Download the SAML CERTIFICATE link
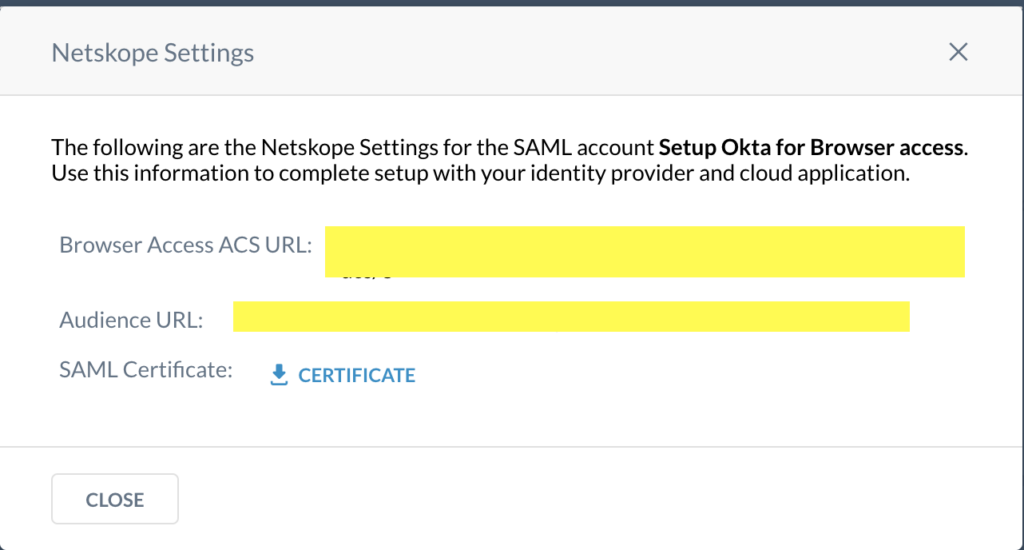This screenshot has height=550, width=1024. (x=343, y=375)
